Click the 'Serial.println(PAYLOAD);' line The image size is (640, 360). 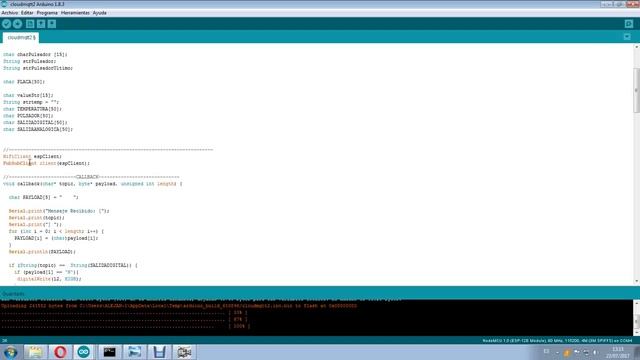pos(42,252)
